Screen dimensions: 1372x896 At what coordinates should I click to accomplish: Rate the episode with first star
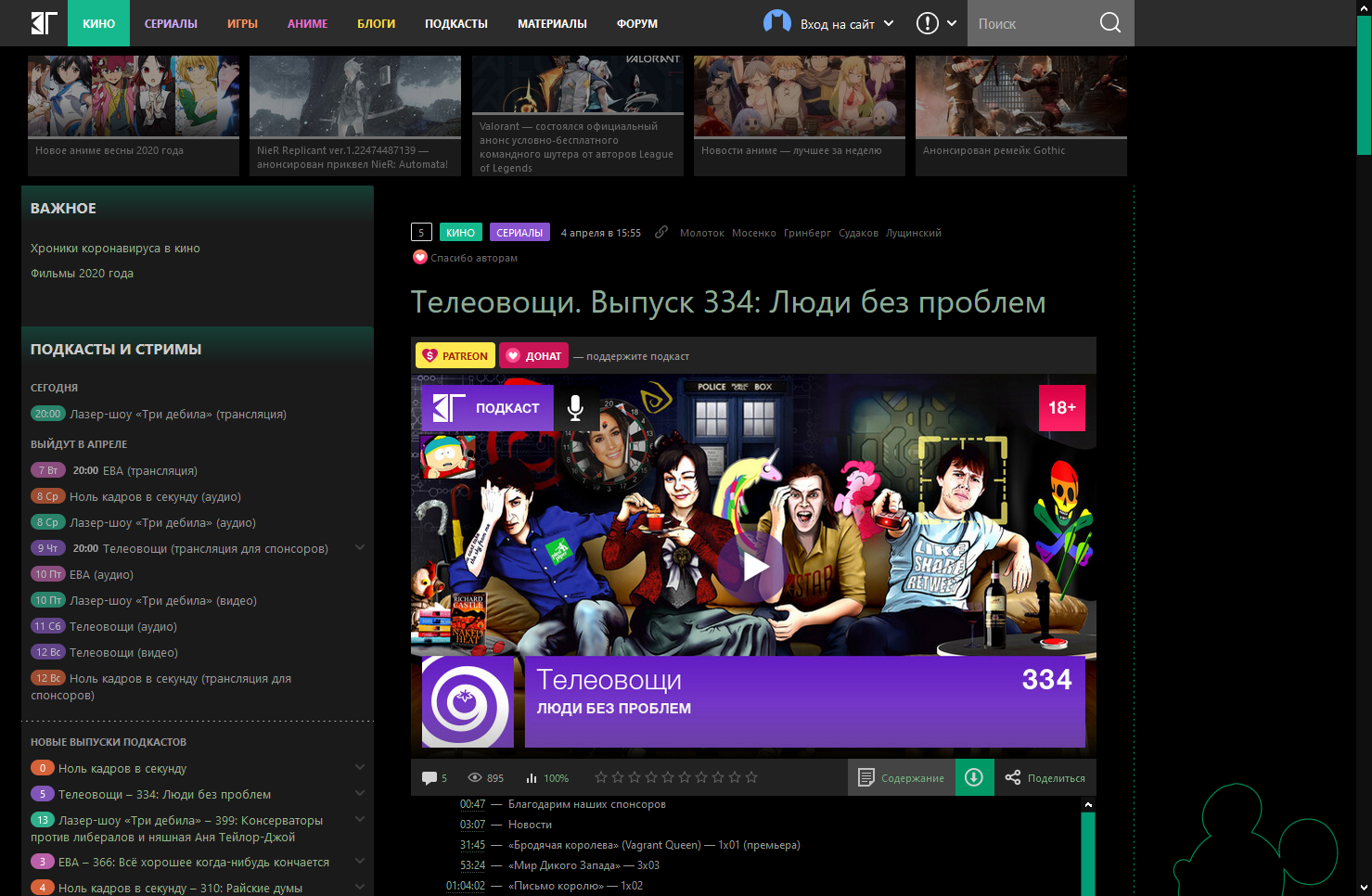point(601,777)
